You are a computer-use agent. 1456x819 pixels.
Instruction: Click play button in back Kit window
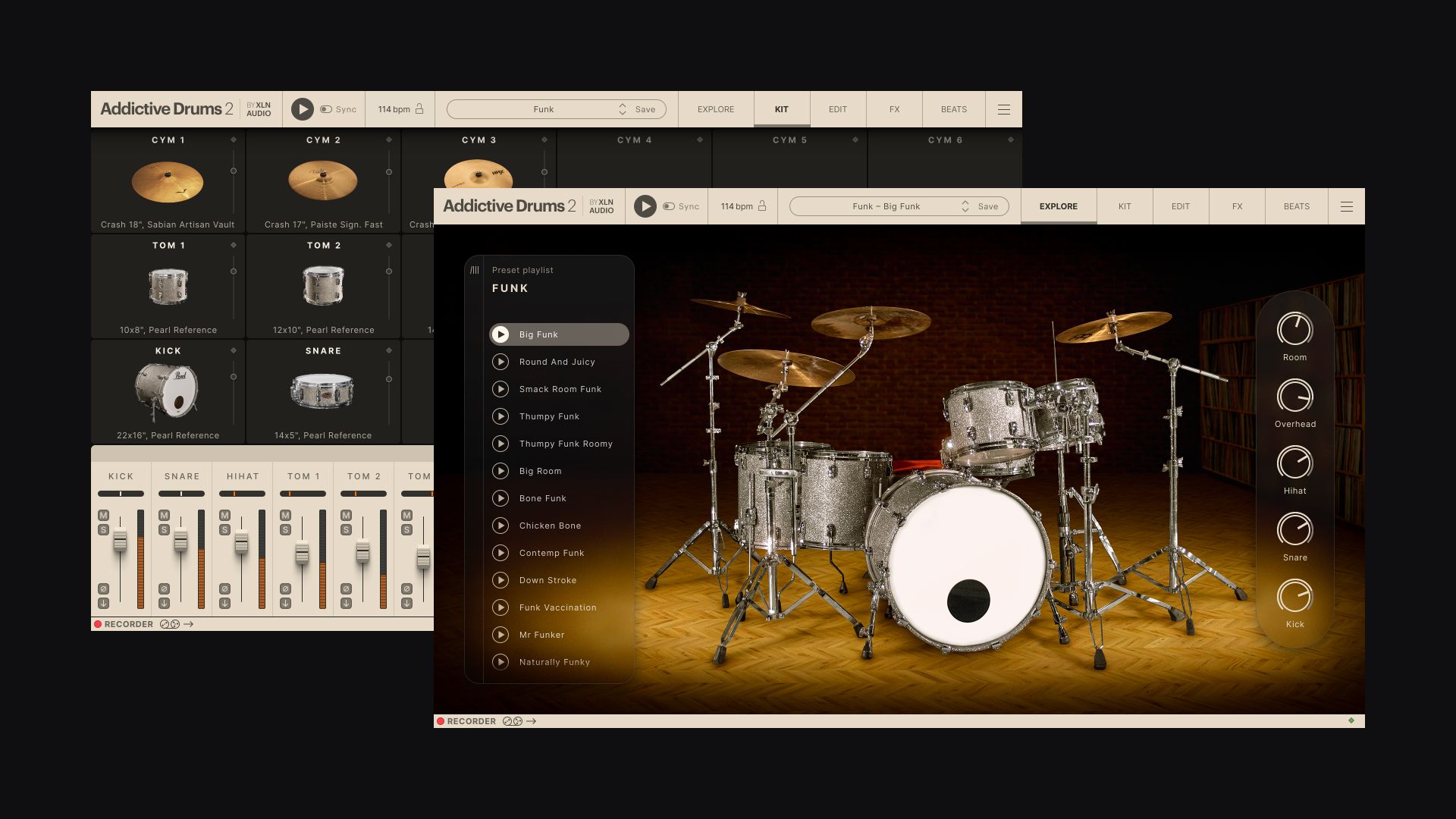click(302, 109)
